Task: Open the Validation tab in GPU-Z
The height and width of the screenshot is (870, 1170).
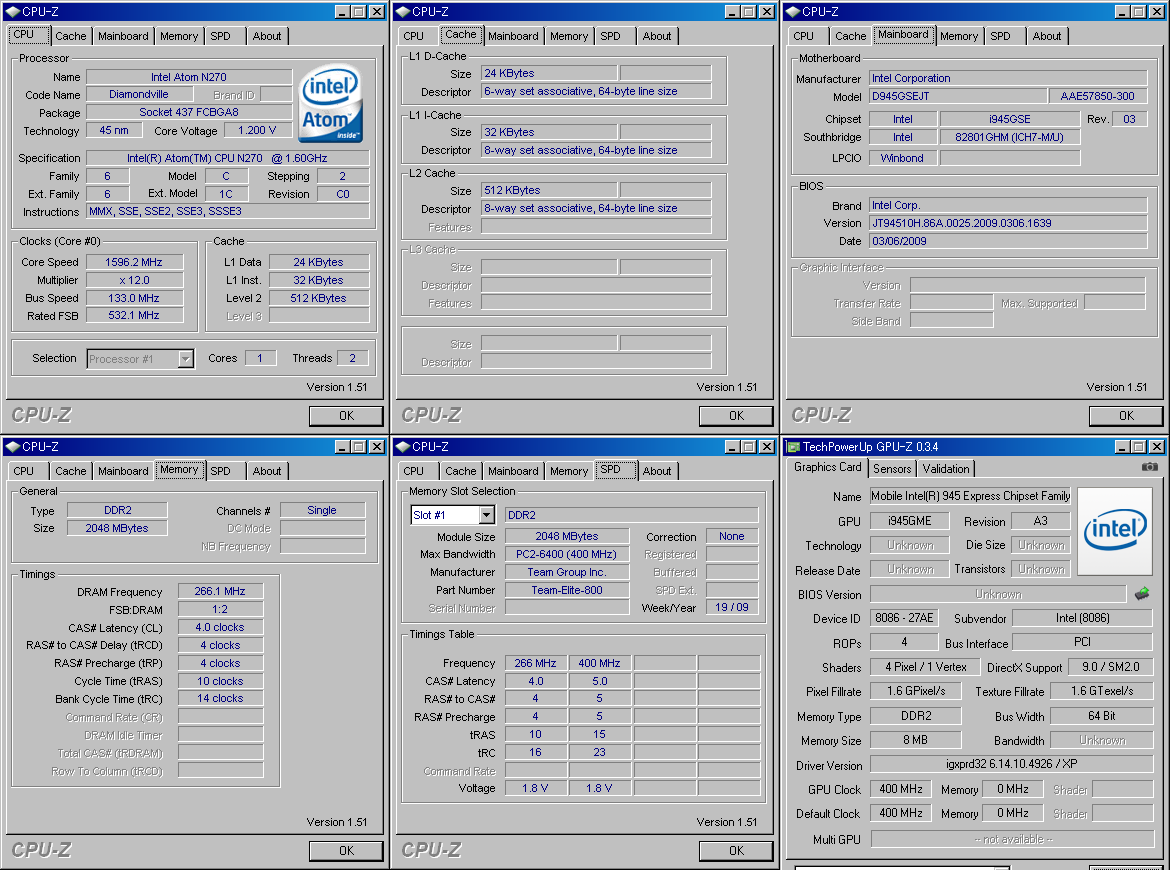Action: point(946,469)
